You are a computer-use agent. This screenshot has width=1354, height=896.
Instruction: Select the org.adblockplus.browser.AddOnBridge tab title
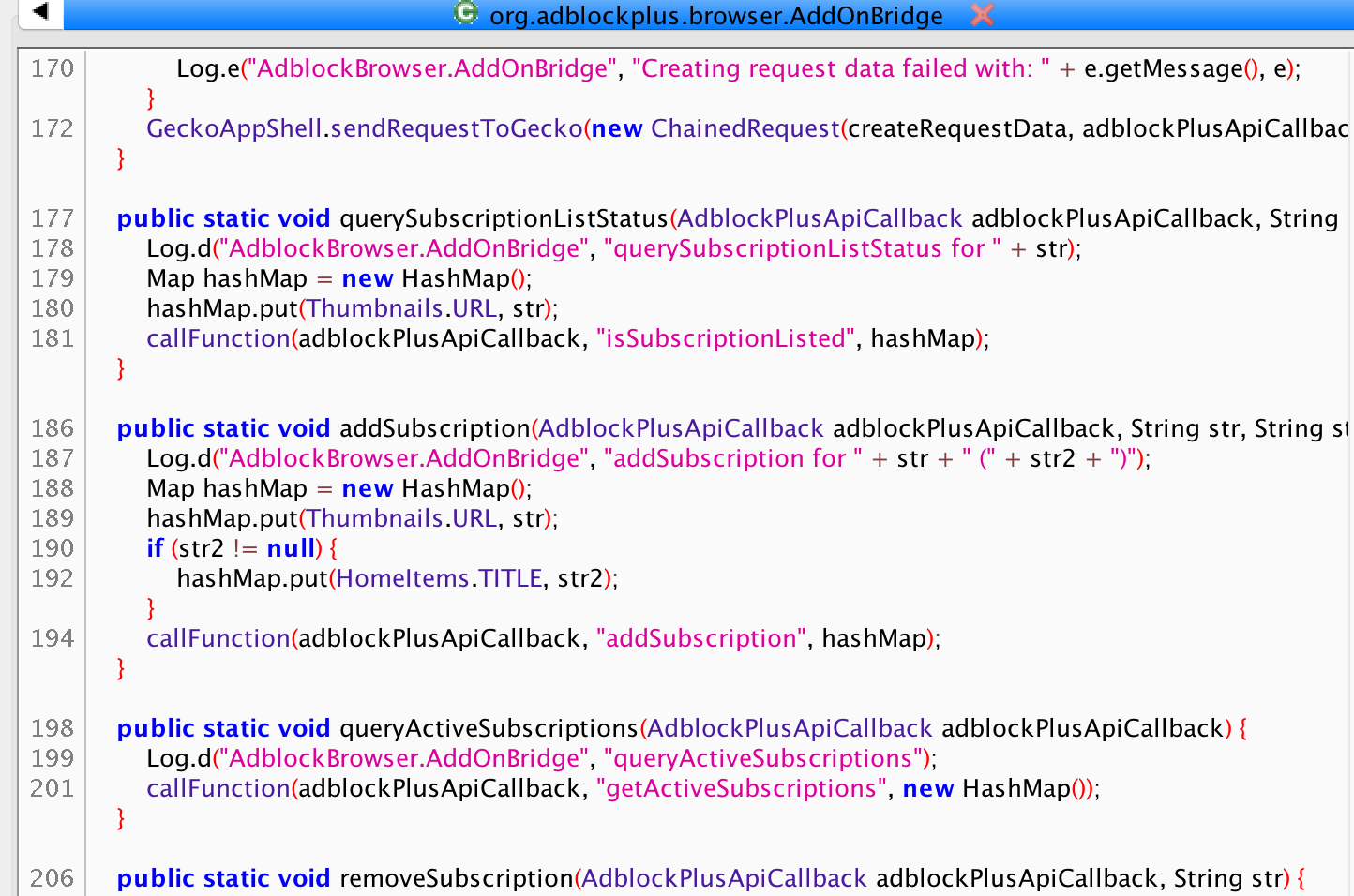(x=715, y=16)
